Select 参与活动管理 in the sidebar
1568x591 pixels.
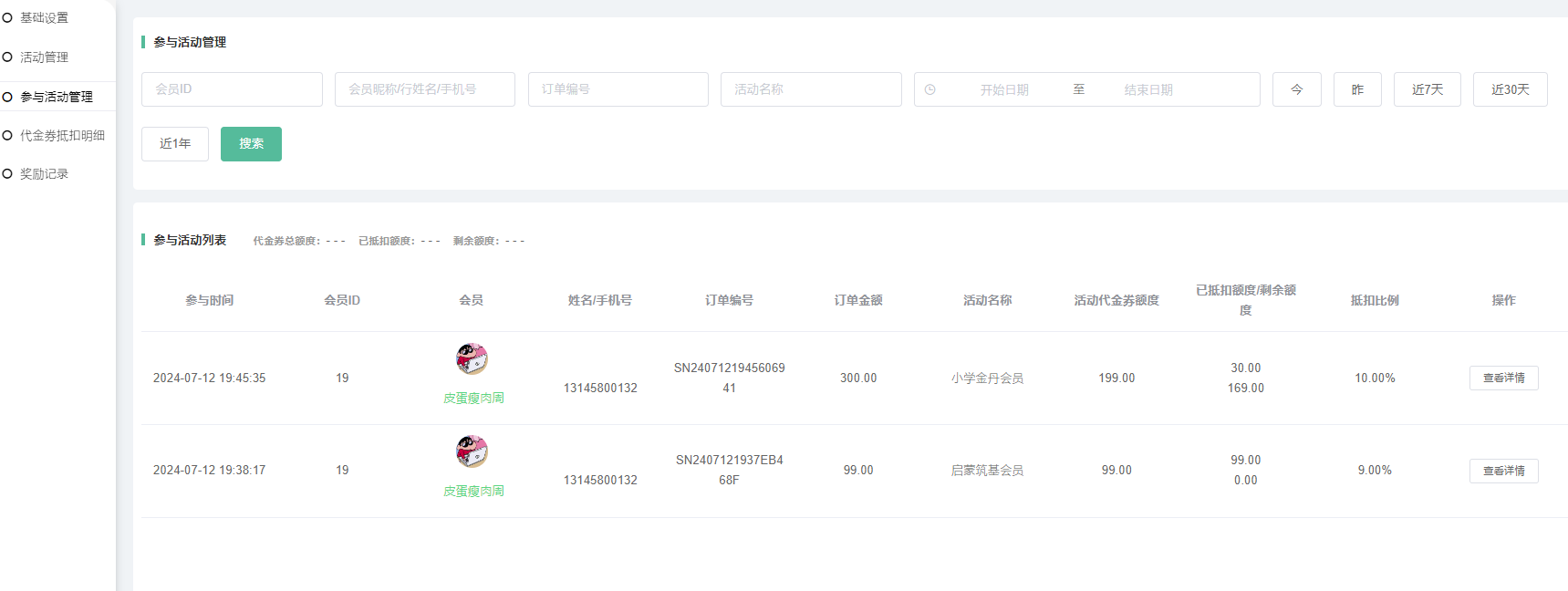[56, 97]
